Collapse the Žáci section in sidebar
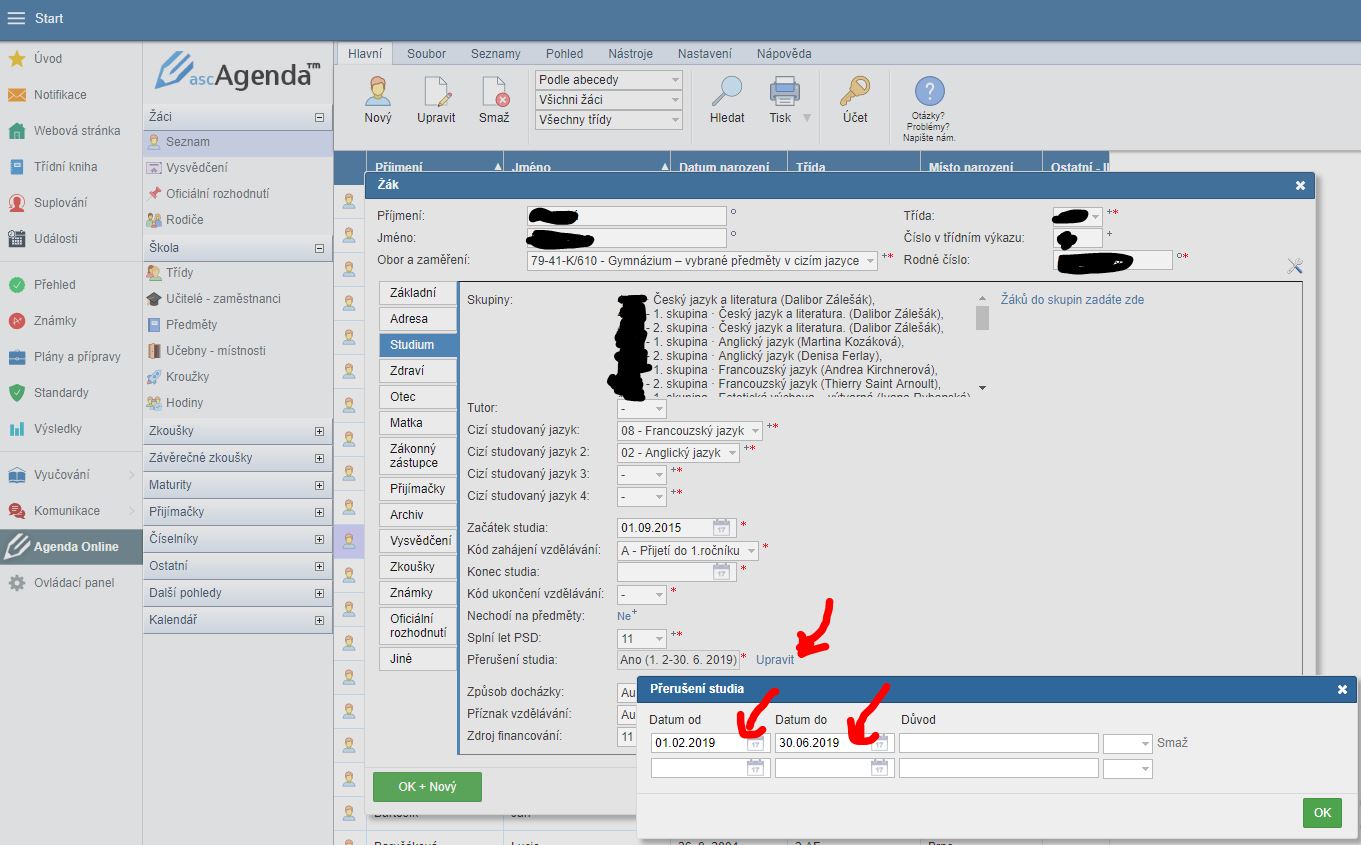Screen dimensions: 1361x845 [320, 117]
